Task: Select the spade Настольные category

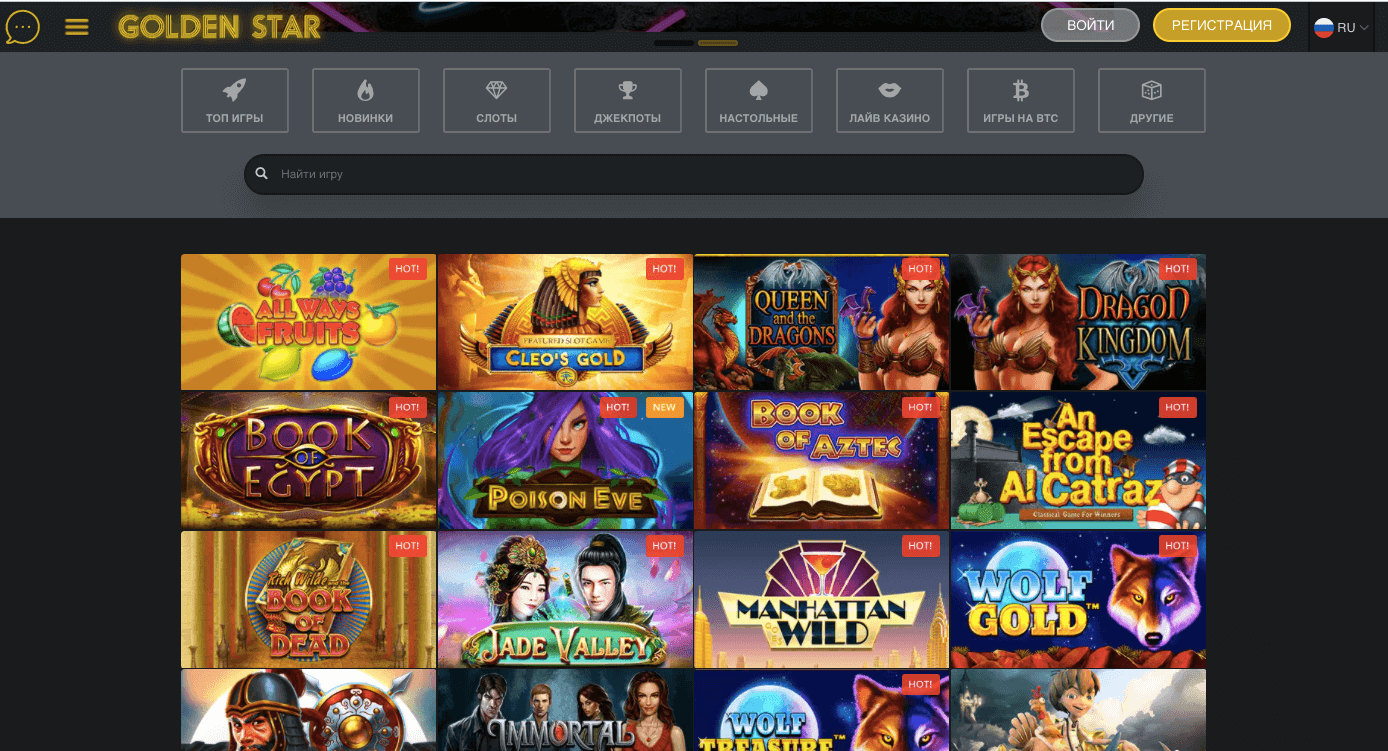Action: pyautogui.click(x=759, y=101)
